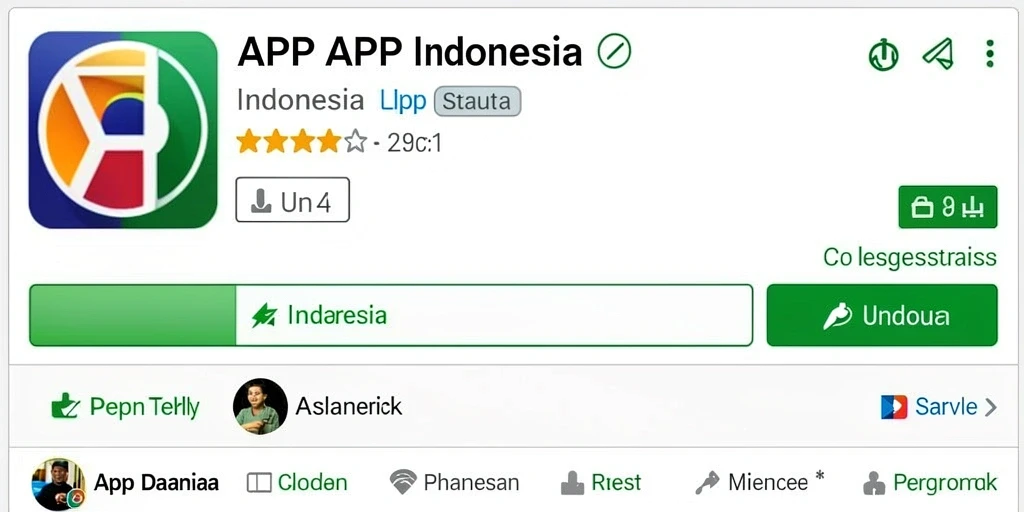Click the green Undoua button

pos(882,315)
